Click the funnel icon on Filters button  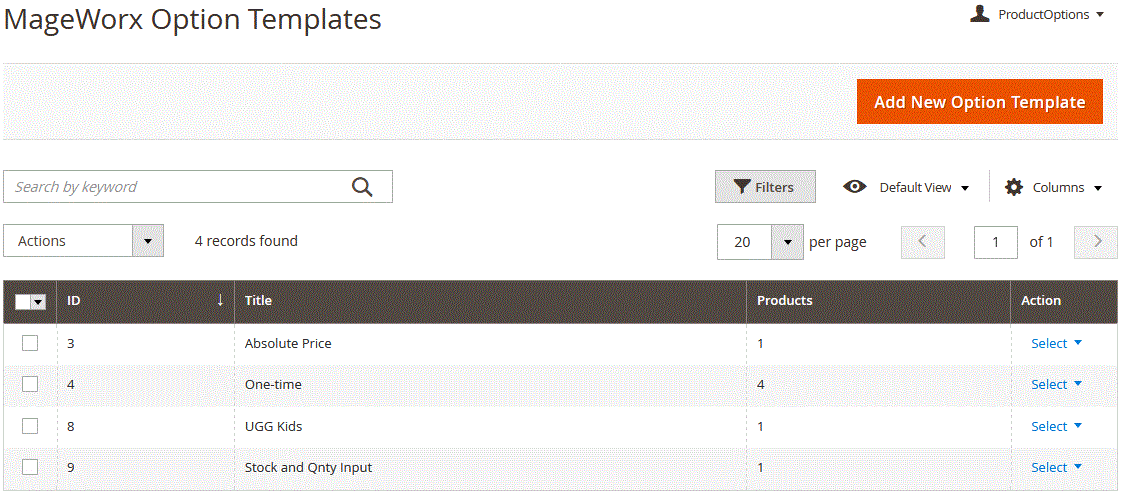[743, 187]
